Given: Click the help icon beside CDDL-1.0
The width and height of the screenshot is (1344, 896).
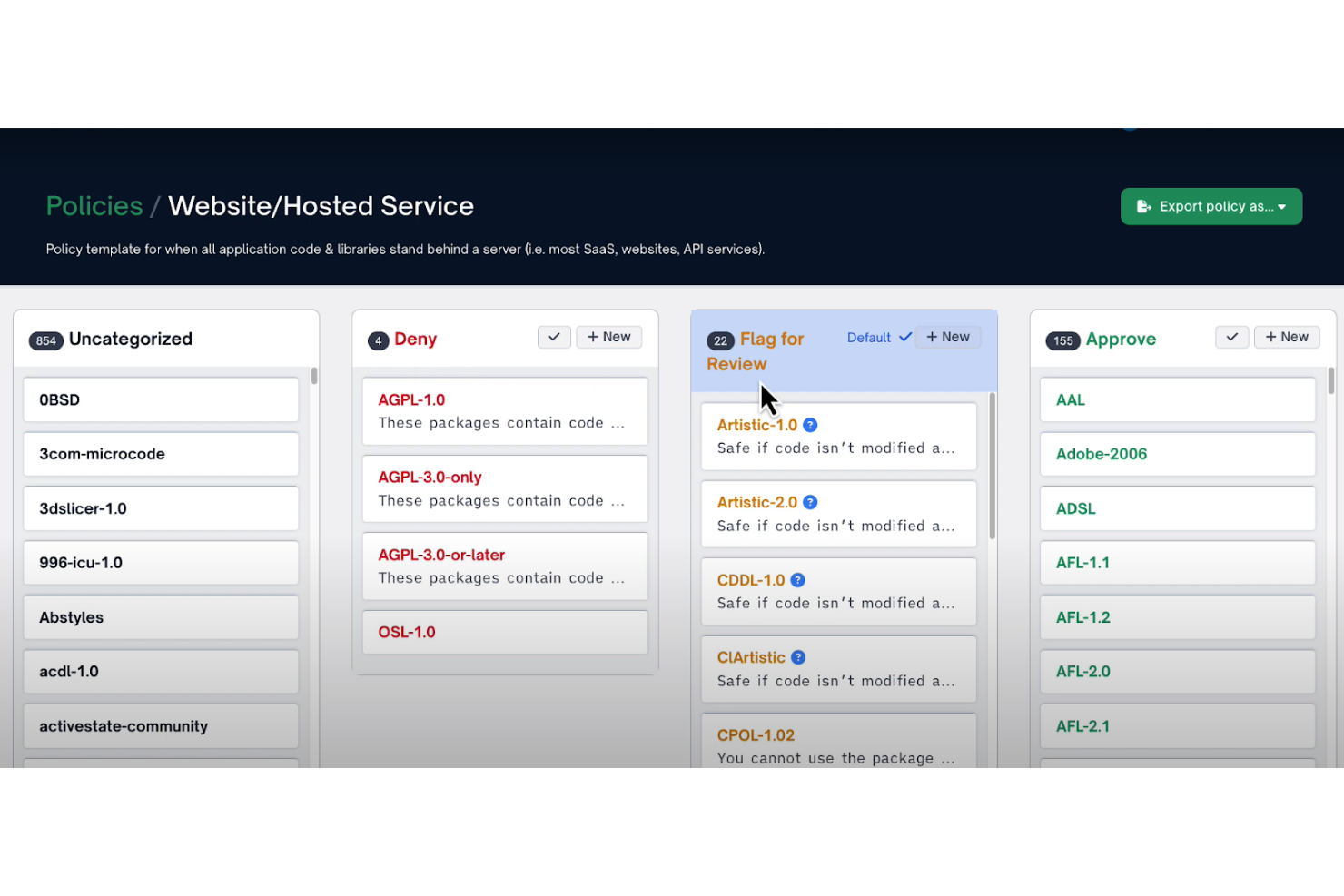Looking at the screenshot, I should pyautogui.click(x=797, y=579).
